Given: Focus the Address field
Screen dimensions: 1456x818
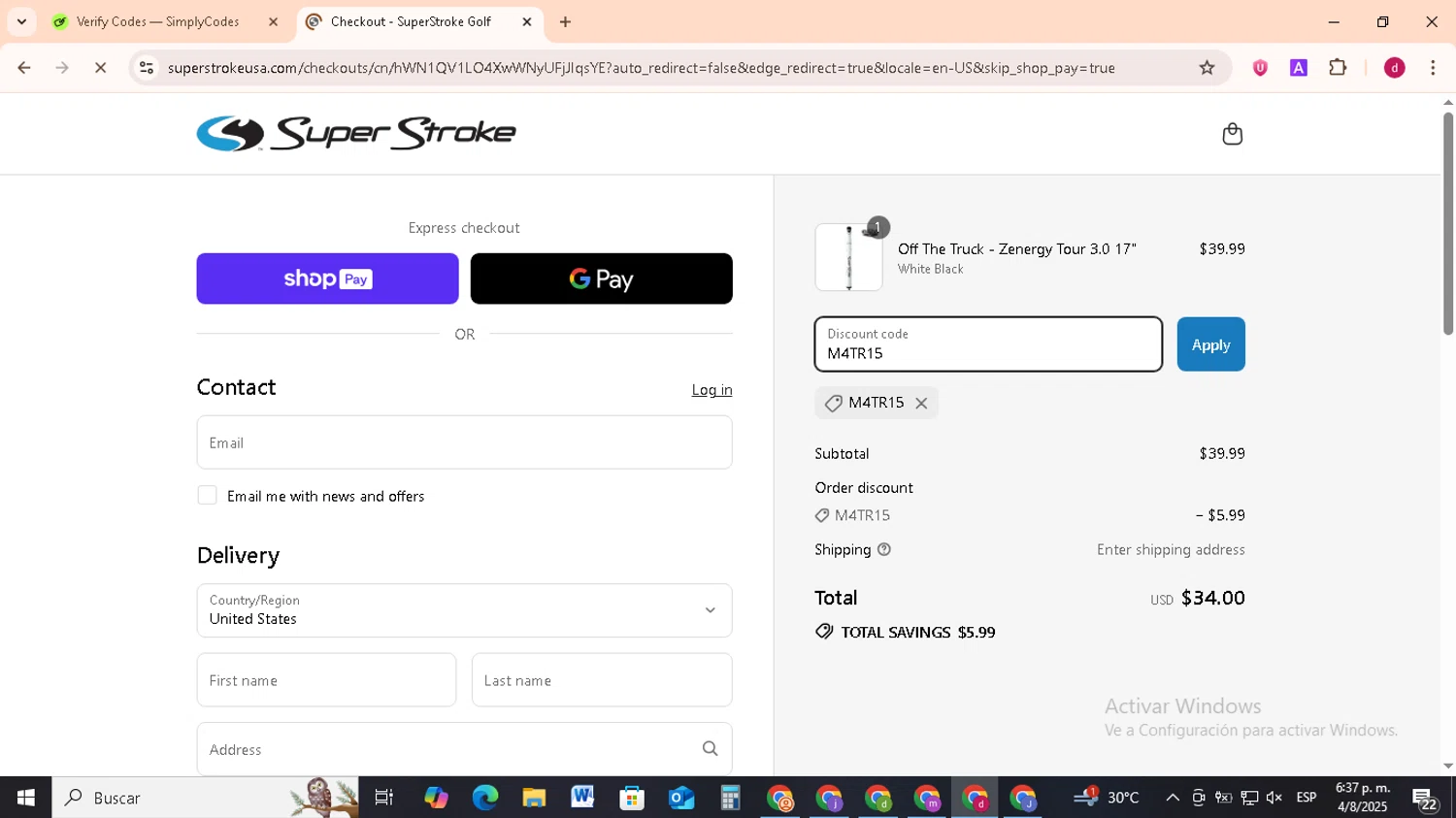Looking at the screenshot, I should [464, 749].
